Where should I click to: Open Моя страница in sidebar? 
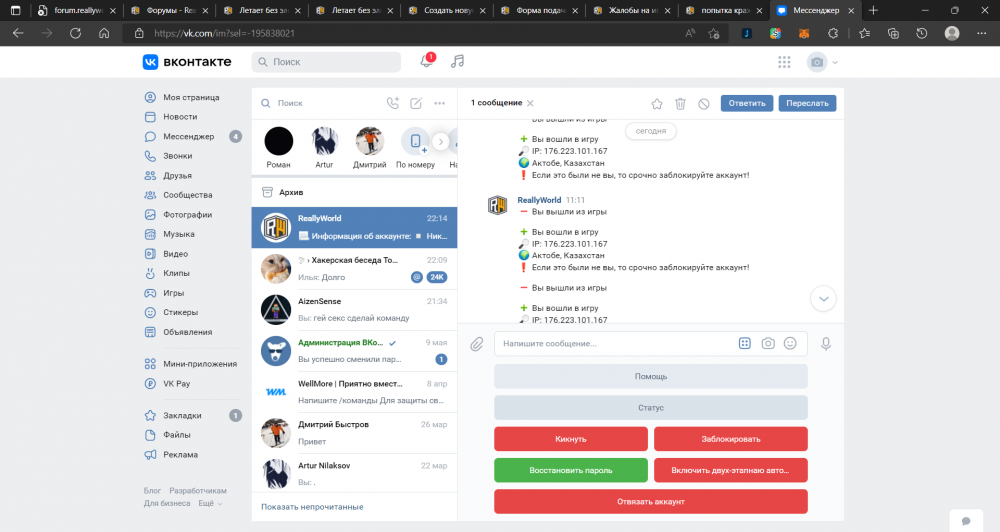tap(191, 98)
